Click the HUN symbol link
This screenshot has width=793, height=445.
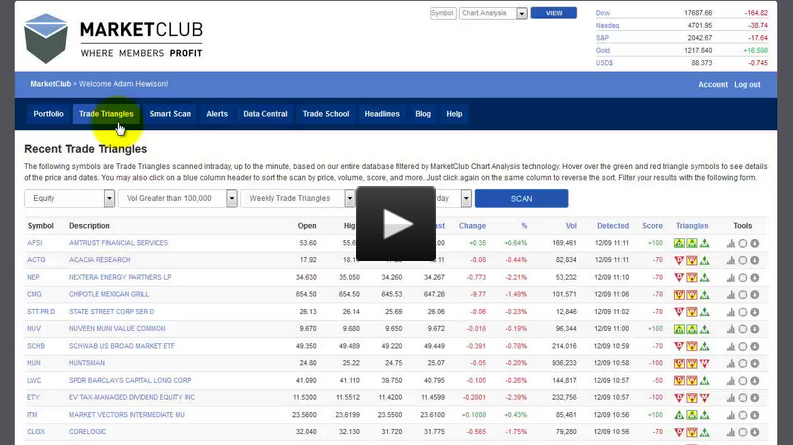[34, 363]
